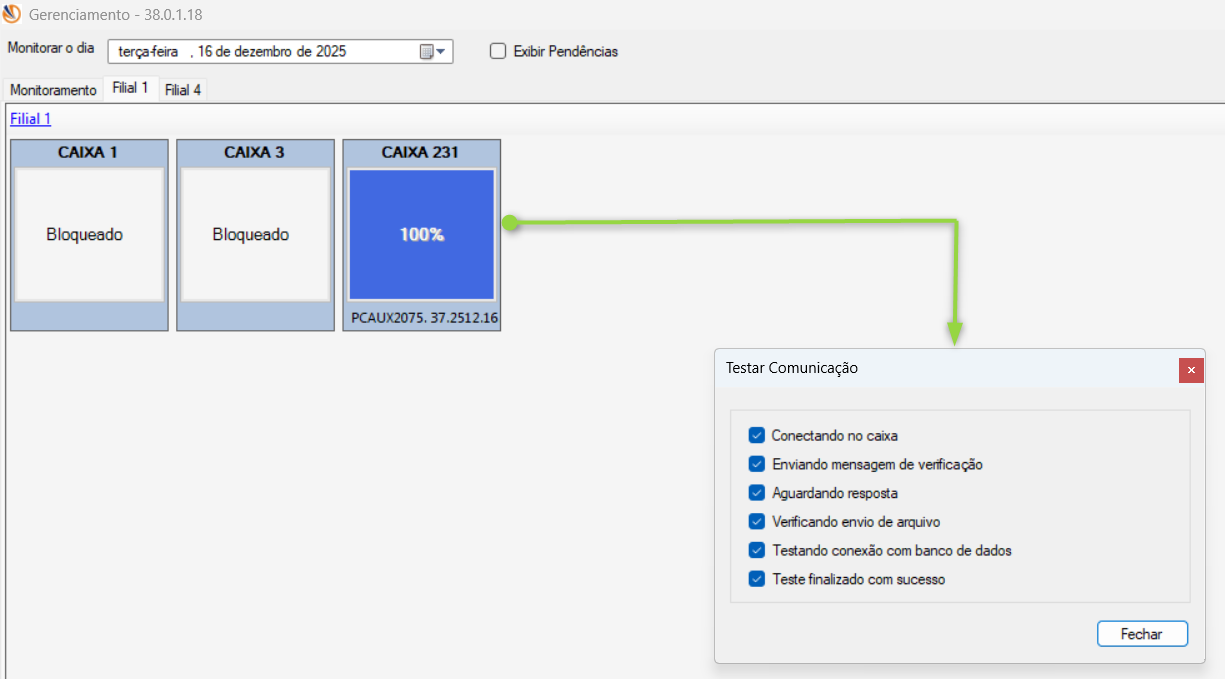1225x679 pixels.
Task: Click the Testar Comunicação dialog title
Action: tap(792, 368)
